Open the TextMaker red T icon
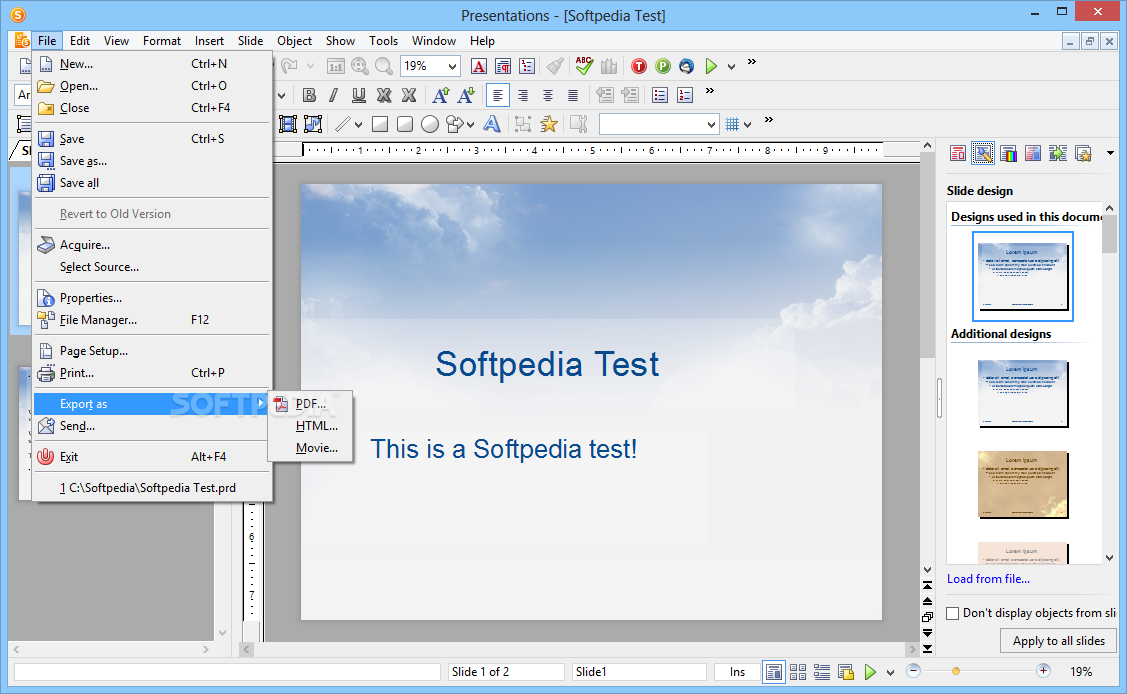Viewport: 1127px width, 694px height. click(x=638, y=66)
